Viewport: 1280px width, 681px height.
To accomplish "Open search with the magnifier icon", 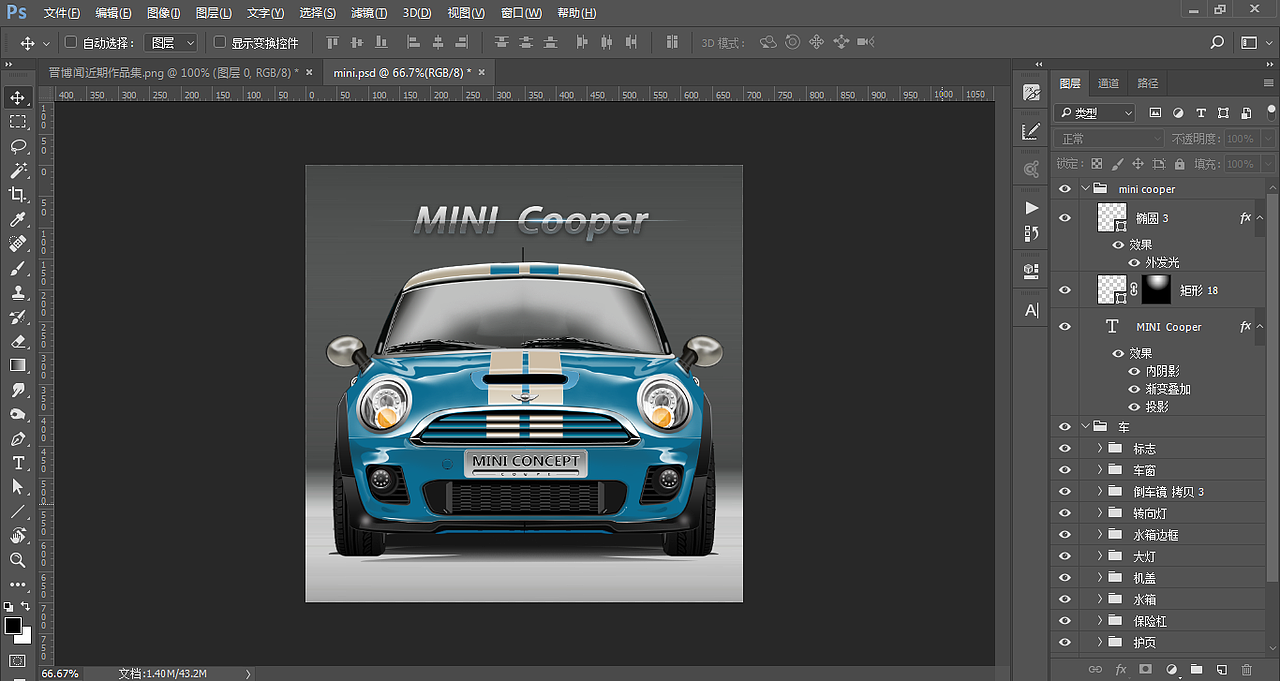I will pos(1217,43).
